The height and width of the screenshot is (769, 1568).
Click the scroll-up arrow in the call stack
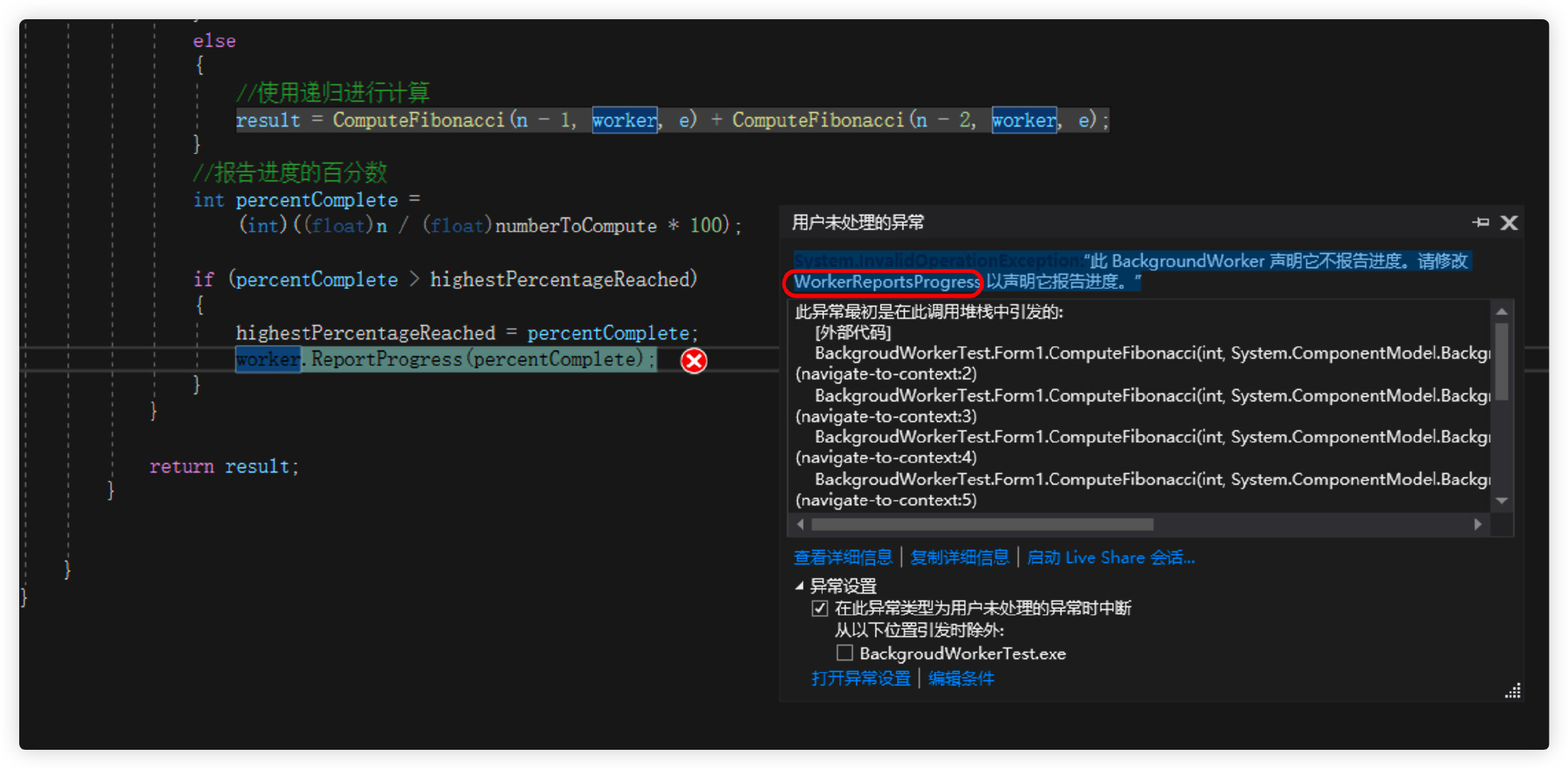[1502, 310]
